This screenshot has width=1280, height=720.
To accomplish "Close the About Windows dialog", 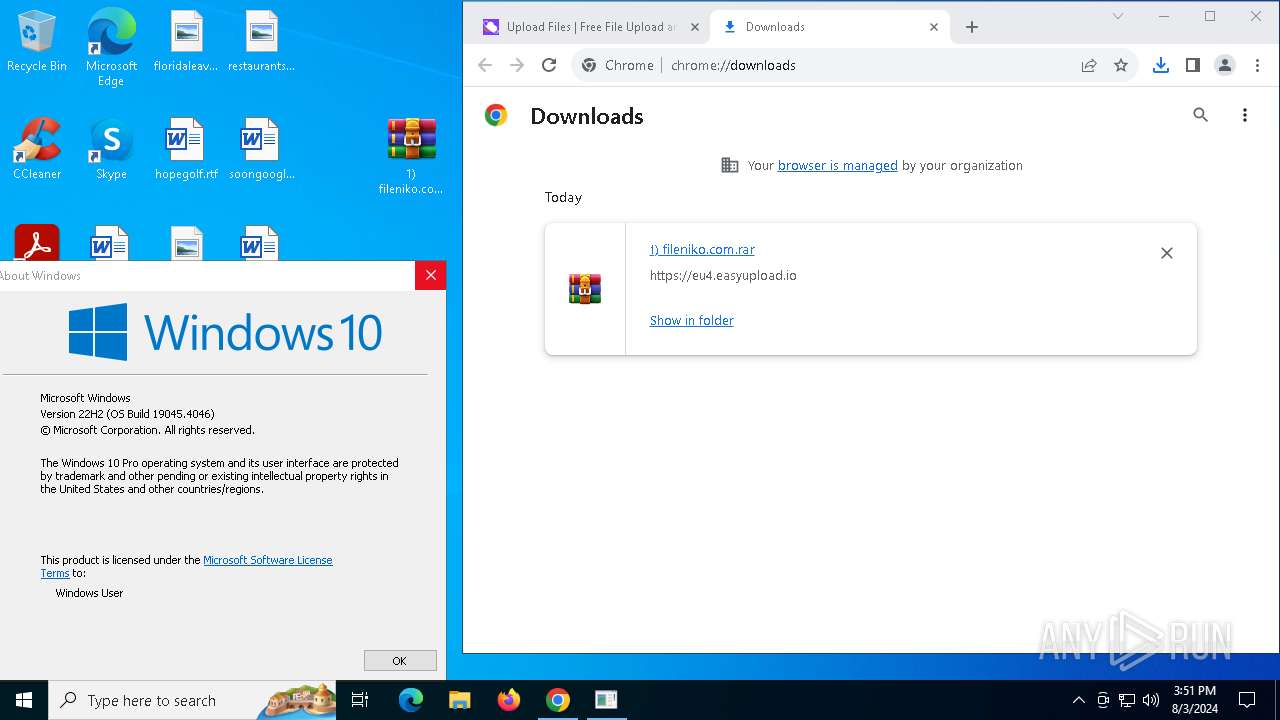I will tap(430, 275).
